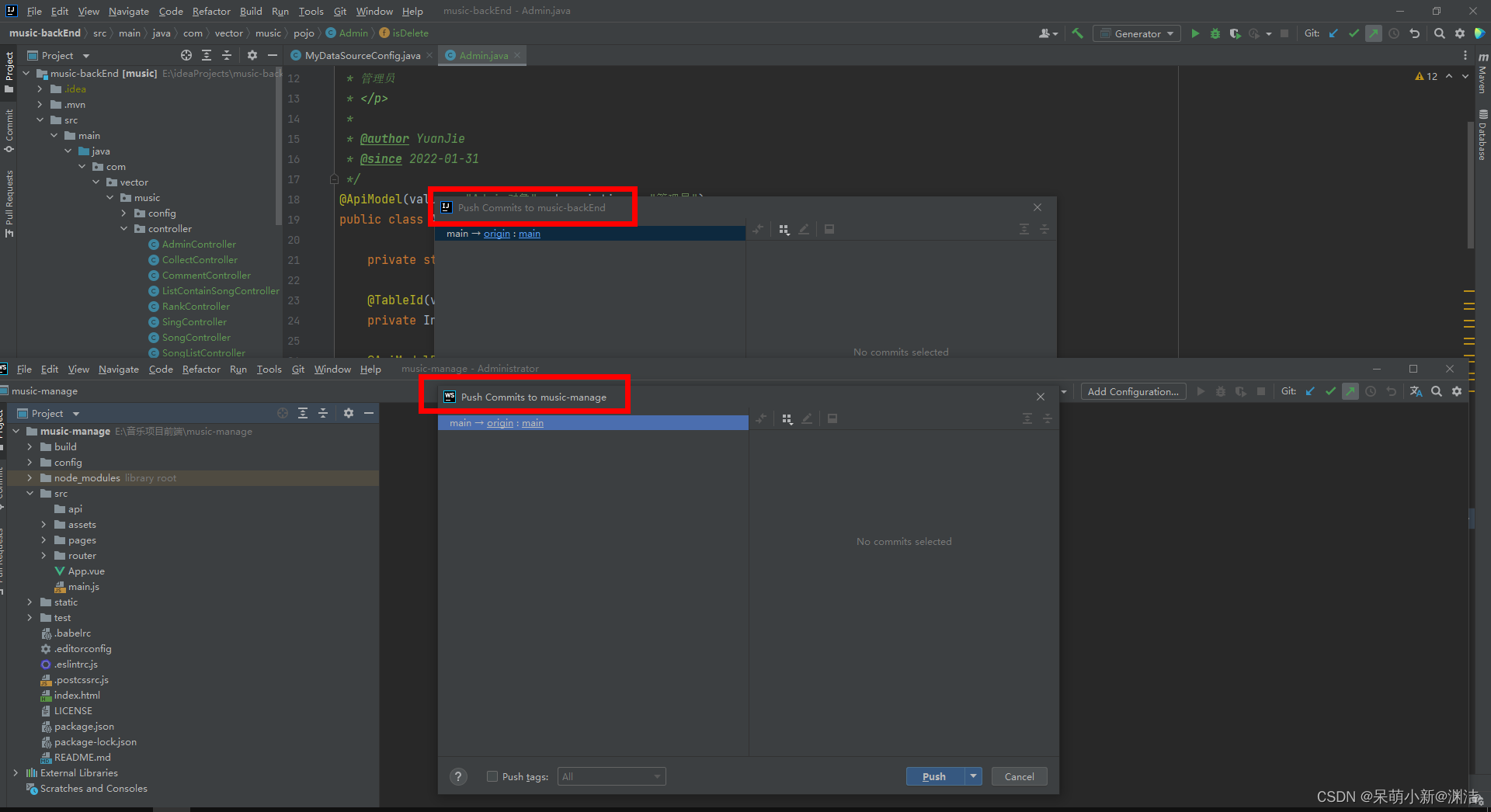Switch to MyDataSourceConfig.java tab

click(363, 55)
